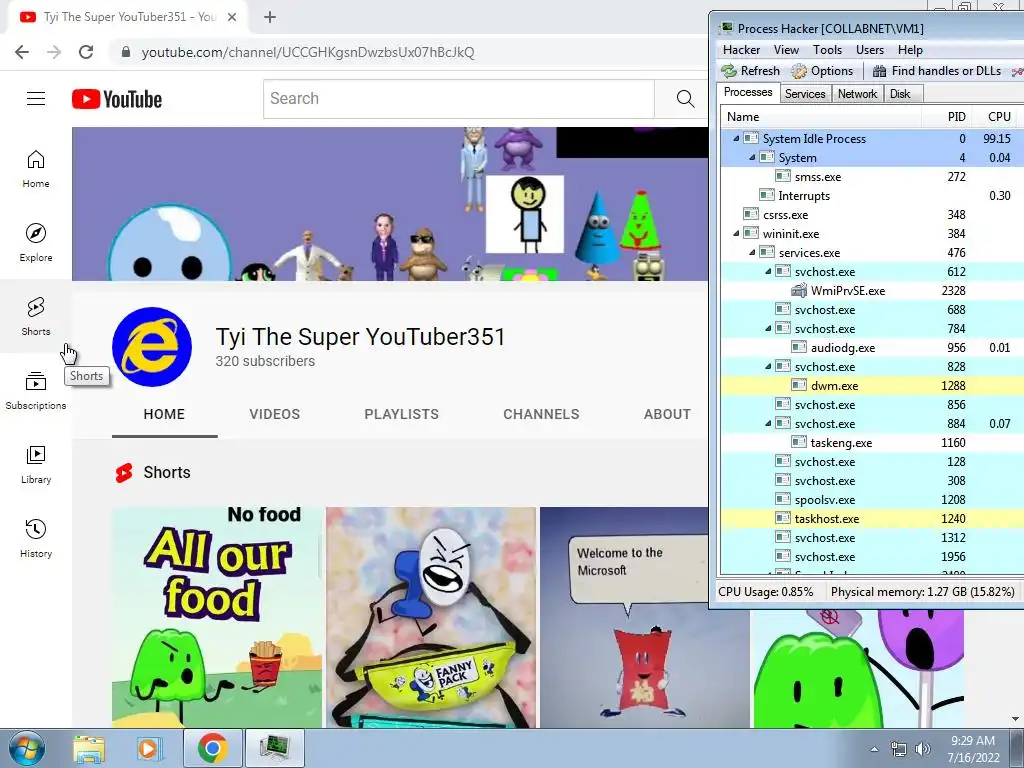Image resolution: width=1024 pixels, height=768 pixels.
Task: Switch to the Network tab
Action: (x=857, y=93)
